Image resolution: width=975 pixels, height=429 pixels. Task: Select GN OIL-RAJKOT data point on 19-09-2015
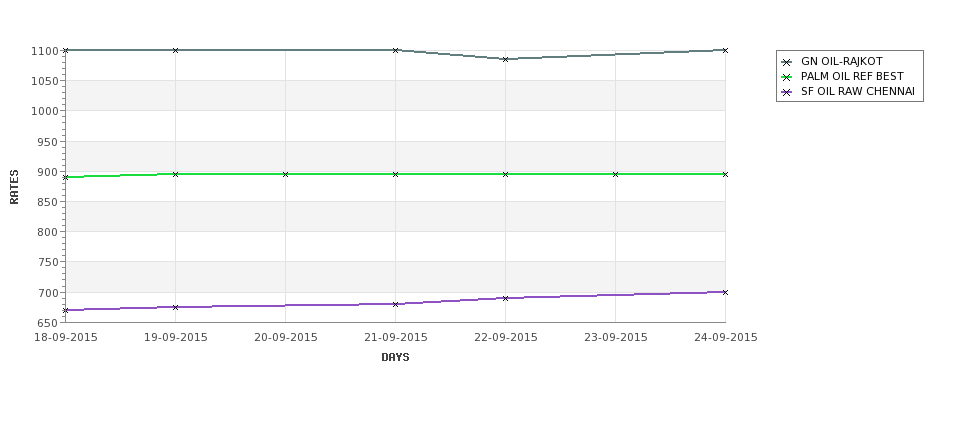click(175, 50)
